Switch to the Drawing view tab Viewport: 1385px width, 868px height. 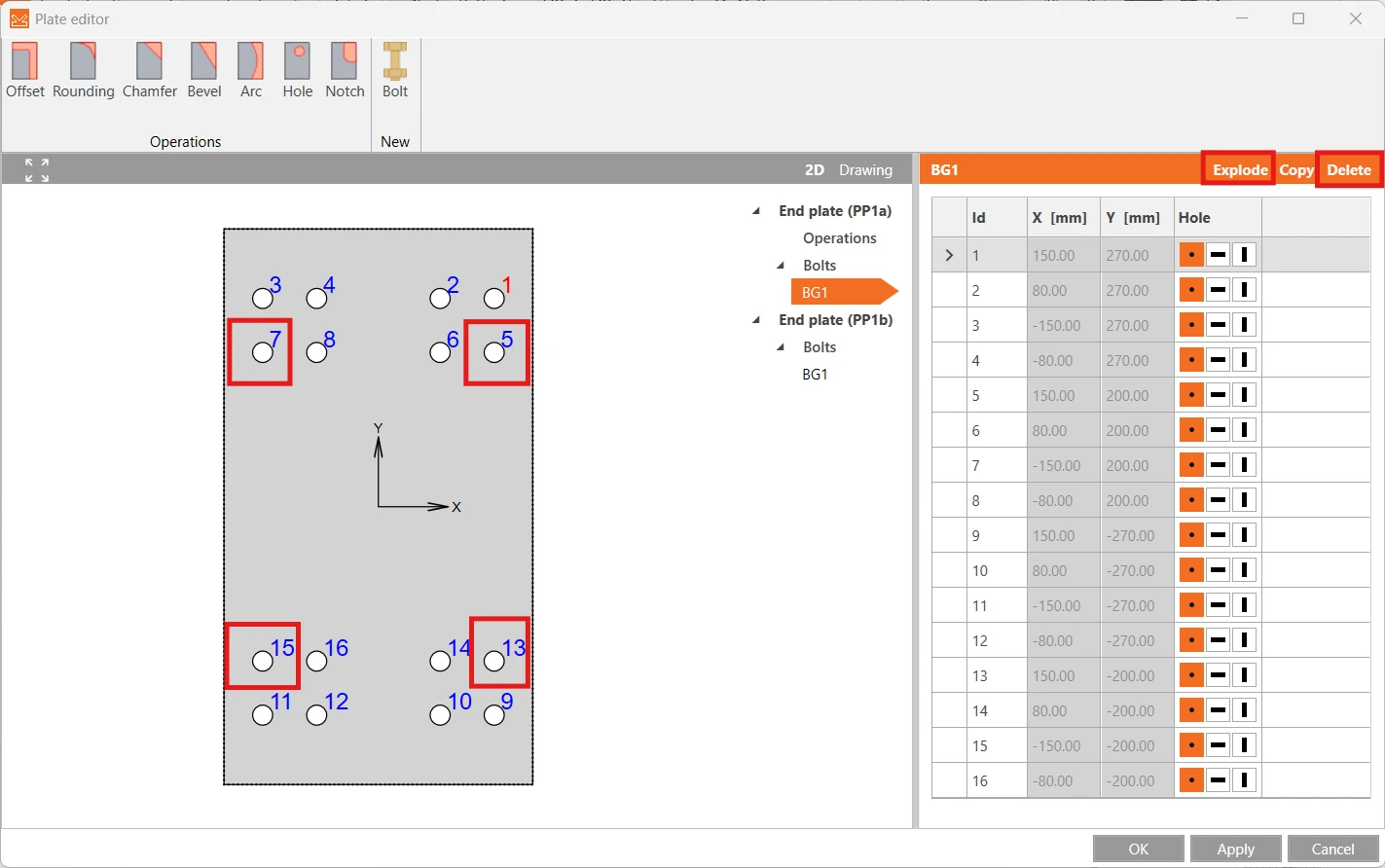point(865,169)
